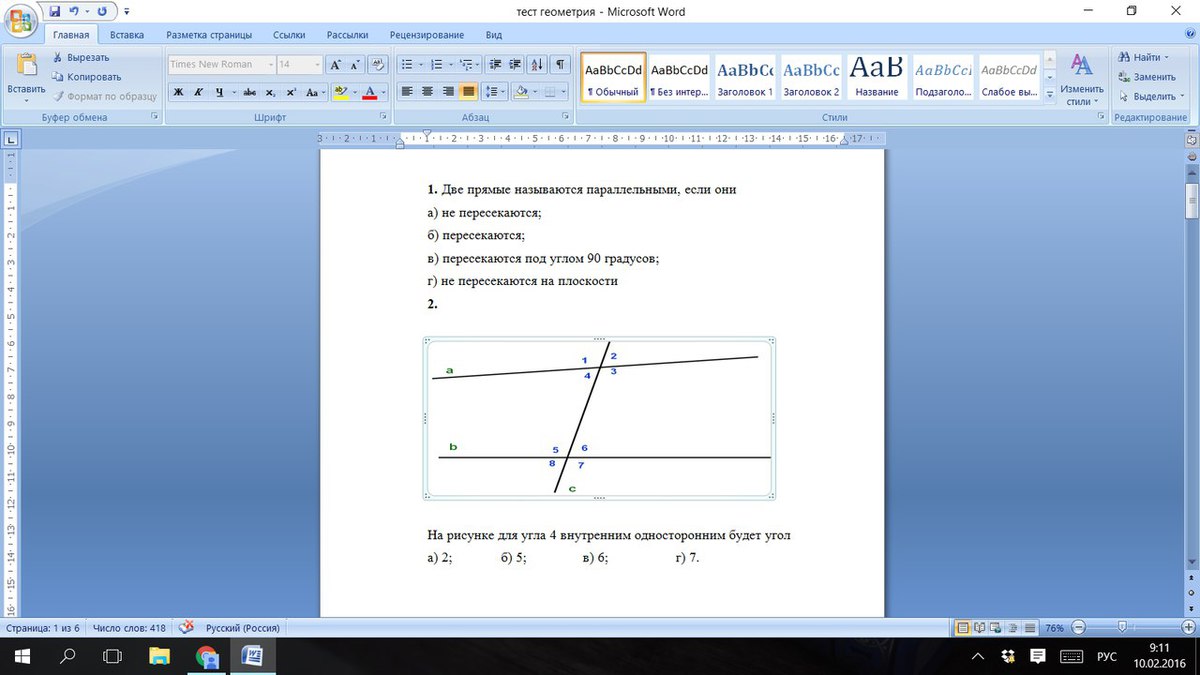Switch to Вставка tab
1200x675 pixels.
[127, 34]
